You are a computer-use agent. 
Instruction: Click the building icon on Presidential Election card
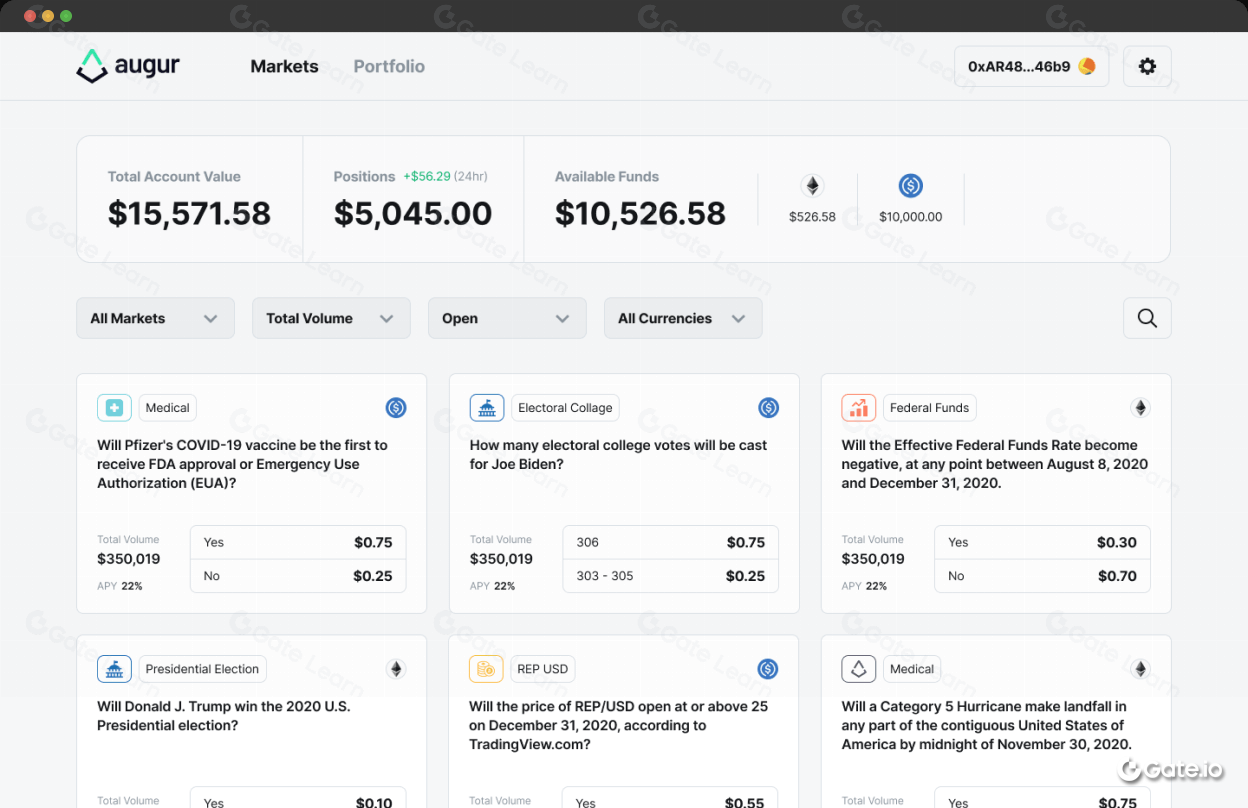pos(114,669)
